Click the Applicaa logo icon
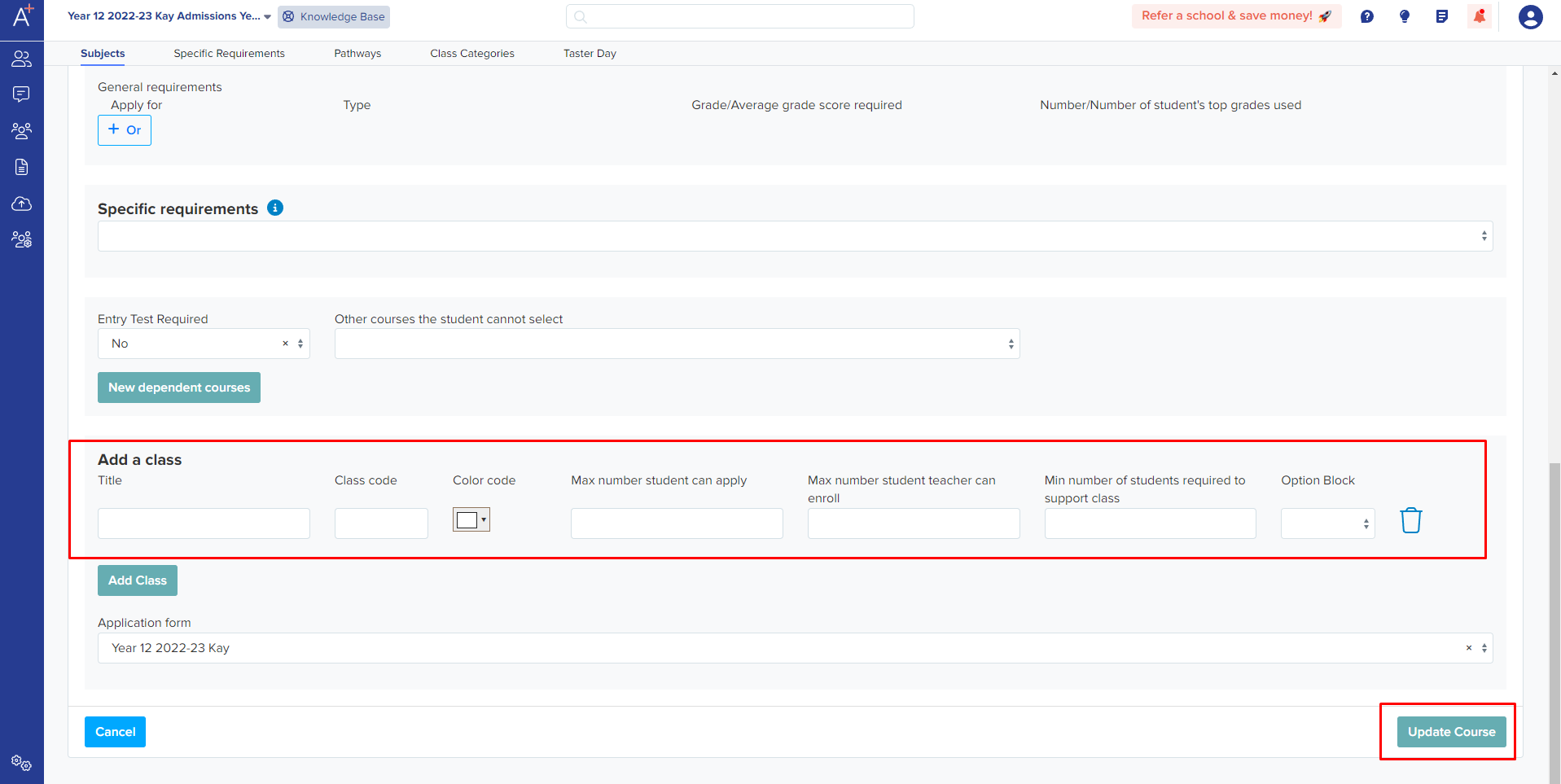1561x784 pixels. point(22,15)
